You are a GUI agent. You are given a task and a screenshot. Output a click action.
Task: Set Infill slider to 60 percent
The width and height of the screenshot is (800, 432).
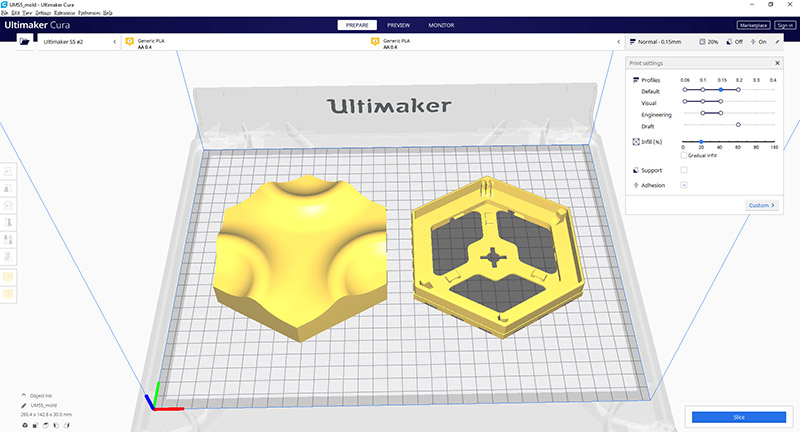tap(738, 142)
